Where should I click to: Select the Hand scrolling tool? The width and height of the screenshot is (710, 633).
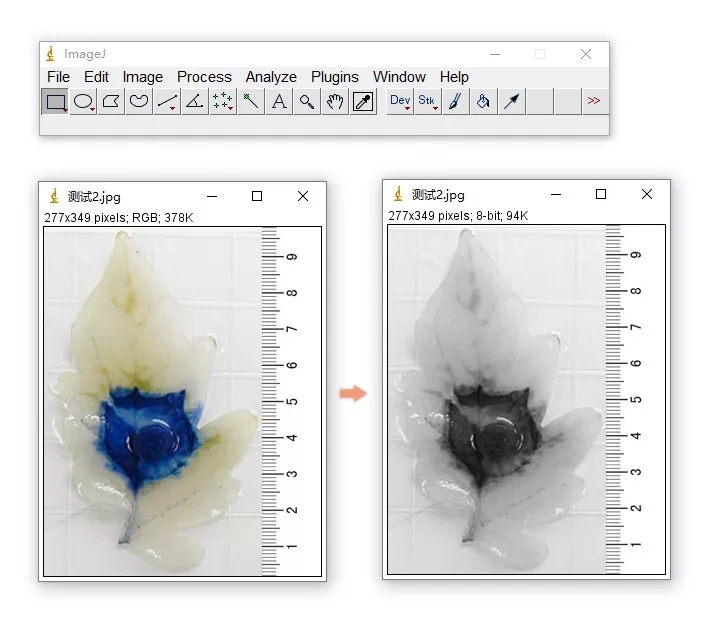pyautogui.click(x=335, y=101)
